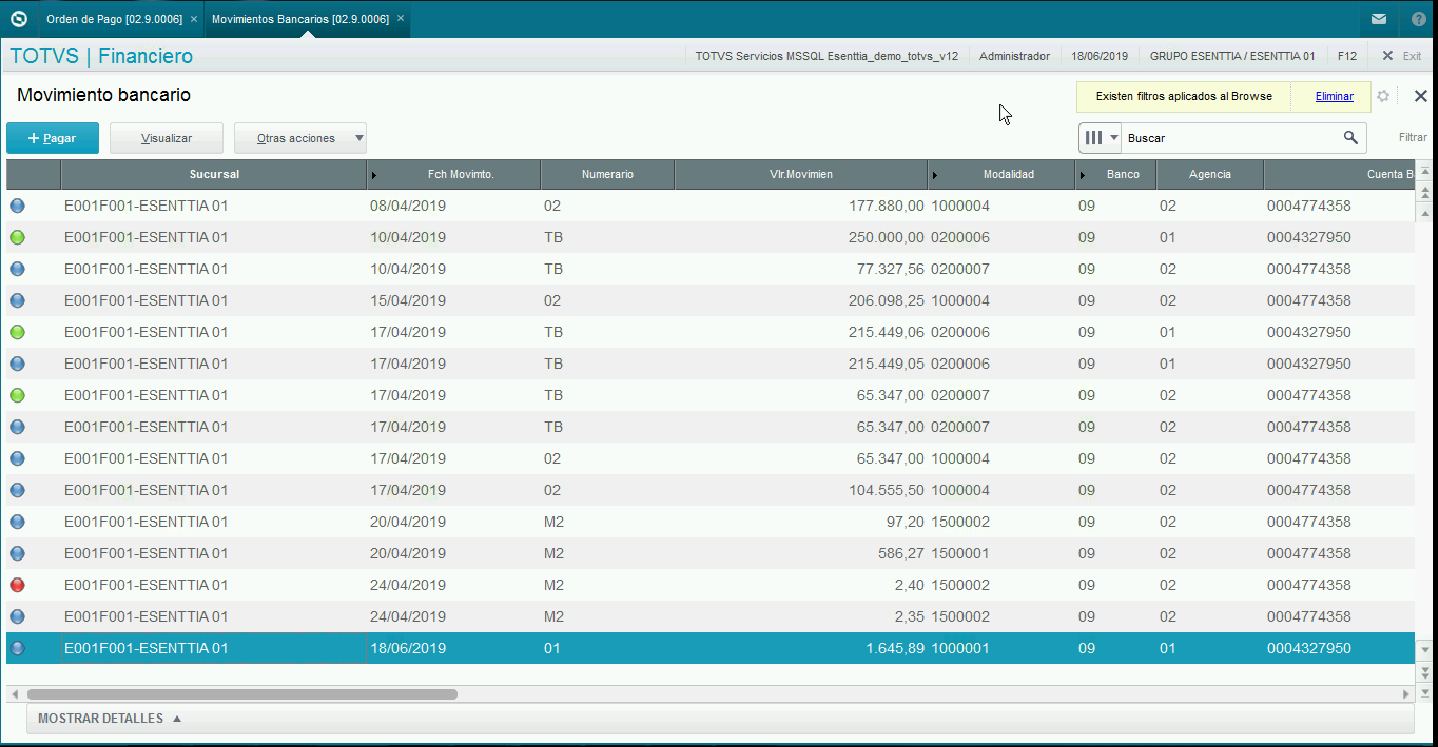
Task: Open the mail envelope icon
Action: [1379, 19]
